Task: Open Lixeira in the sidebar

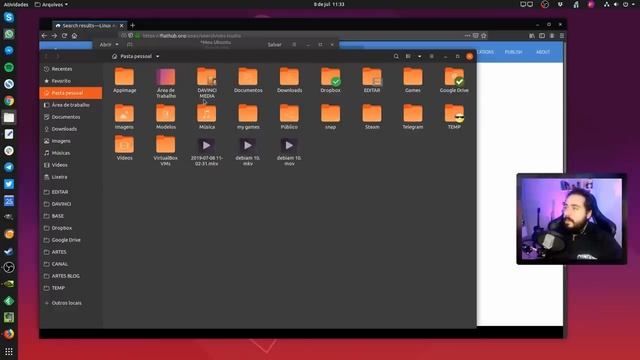Action: (x=71, y=177)
